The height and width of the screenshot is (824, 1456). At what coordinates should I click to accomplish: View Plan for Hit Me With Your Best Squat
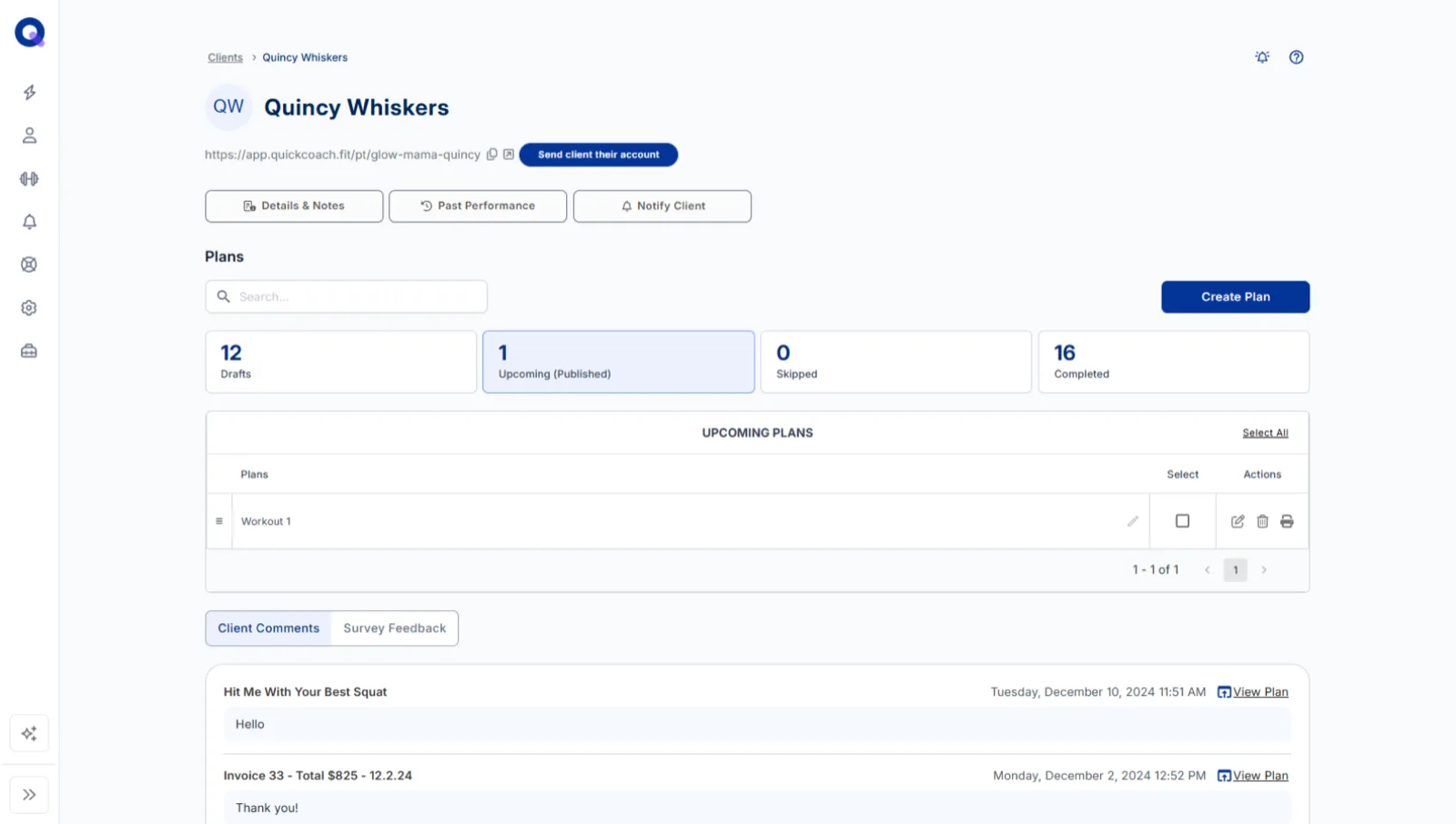[1253, 692]
